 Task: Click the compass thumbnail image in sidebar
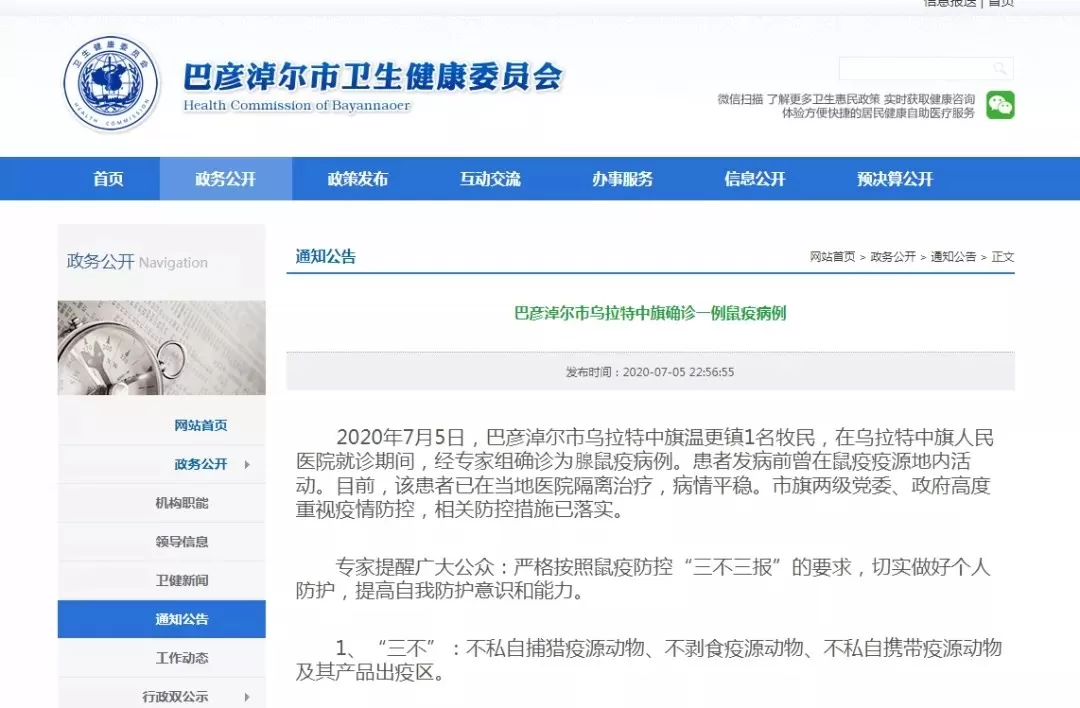[x=162, y=348]
